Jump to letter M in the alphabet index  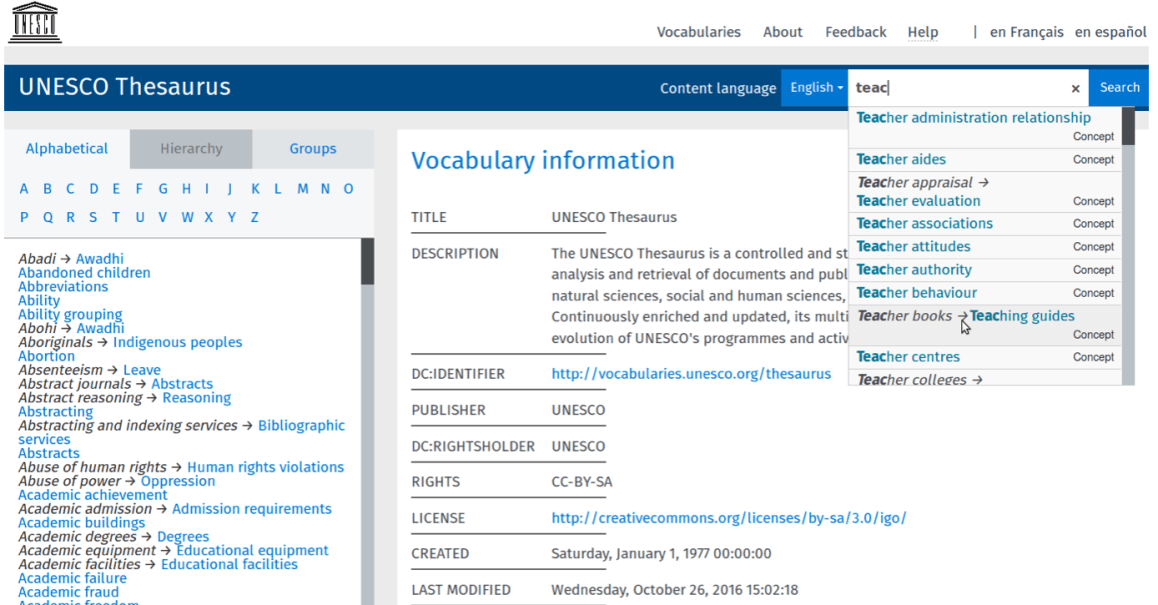[x=301, y=189]
